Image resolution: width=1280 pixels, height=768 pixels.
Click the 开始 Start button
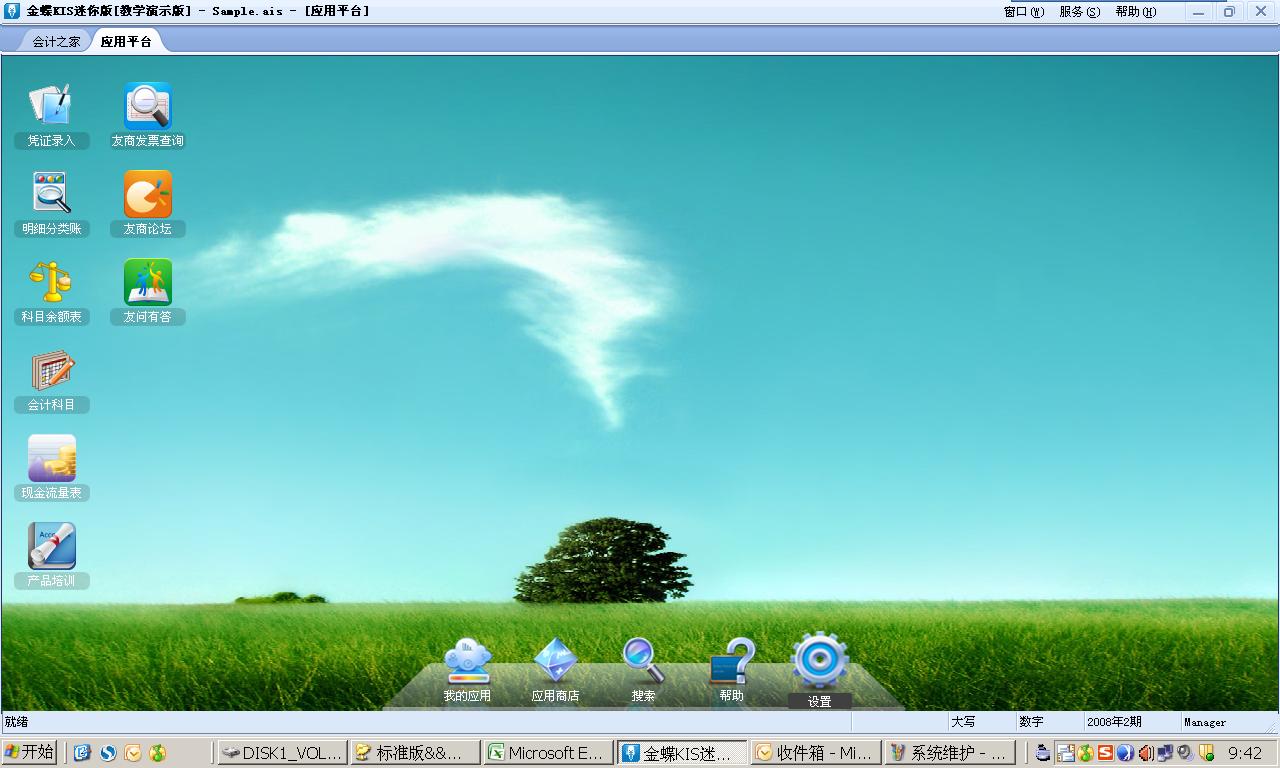click(29, 752)
